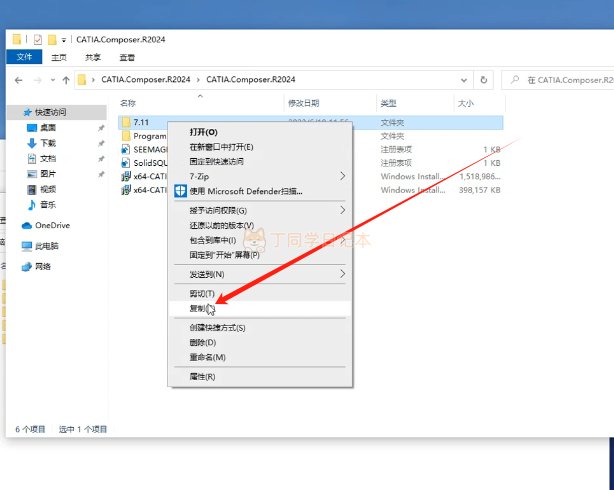The height and width of the screenshot is (490, 614).
Task: Click CATIA.Composer.R2024 breadcrumb parent folder
Action: click(148, 79)
